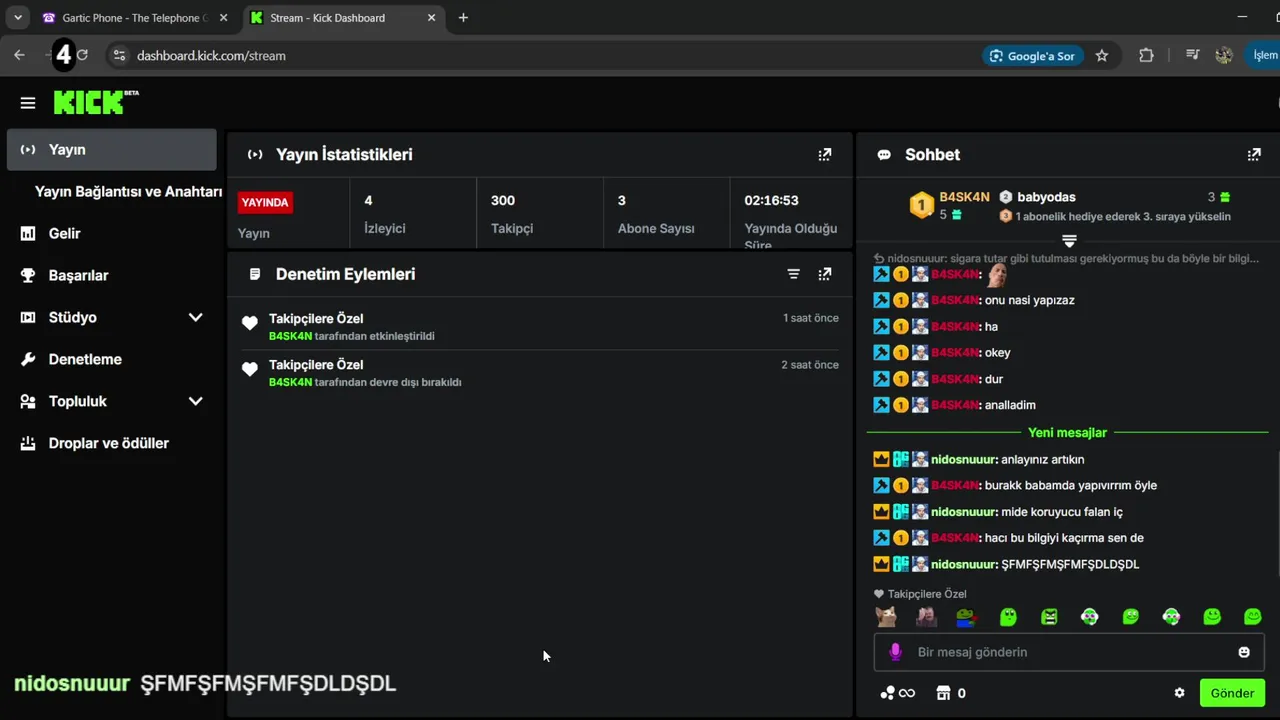Click the pinned nidosnuuur reply preview
The width and height of the screenshot is (1280, 720).
tap(1066, 258)
